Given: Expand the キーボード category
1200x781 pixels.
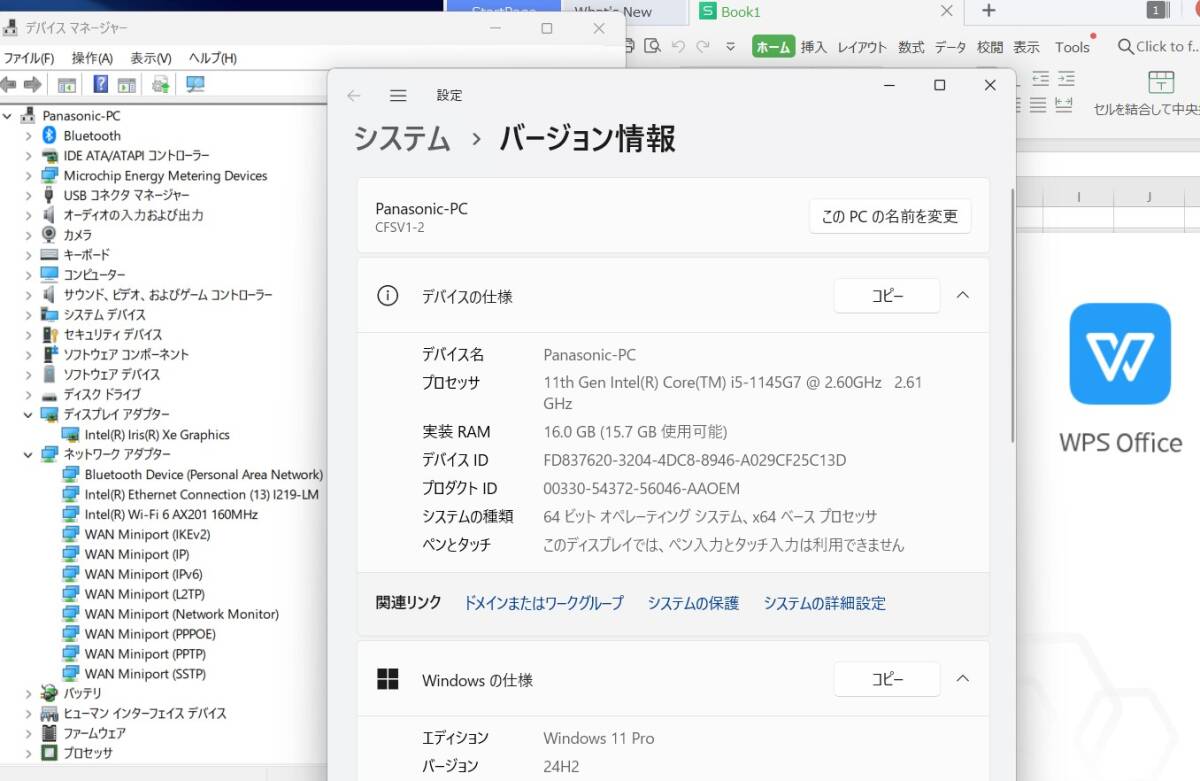Looking at the screenshot, I should [x=28, y=255].
